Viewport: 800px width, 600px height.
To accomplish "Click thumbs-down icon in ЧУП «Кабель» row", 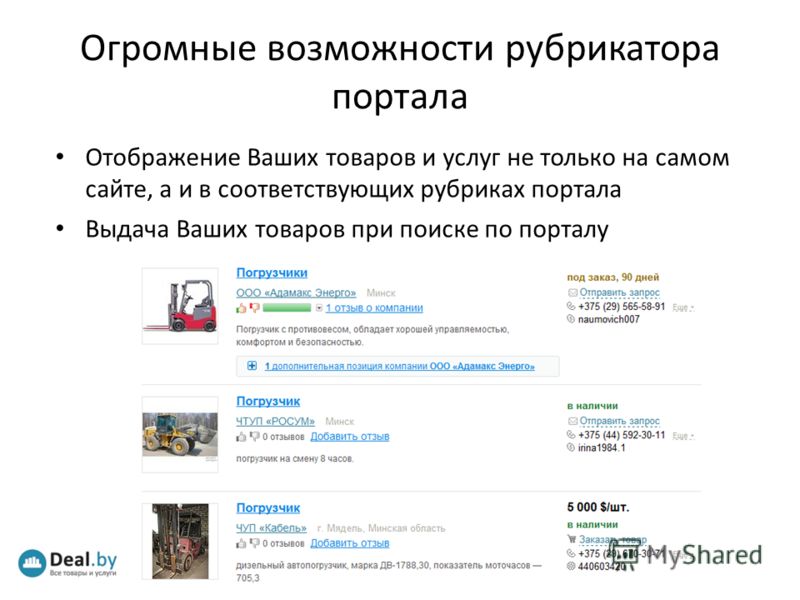I will coord(254,543).
